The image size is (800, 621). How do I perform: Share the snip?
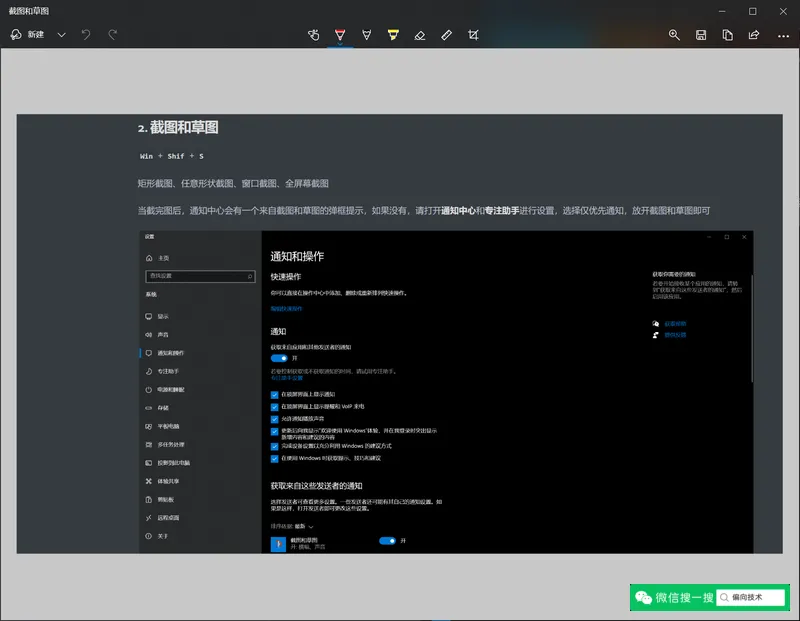[754, 35]
